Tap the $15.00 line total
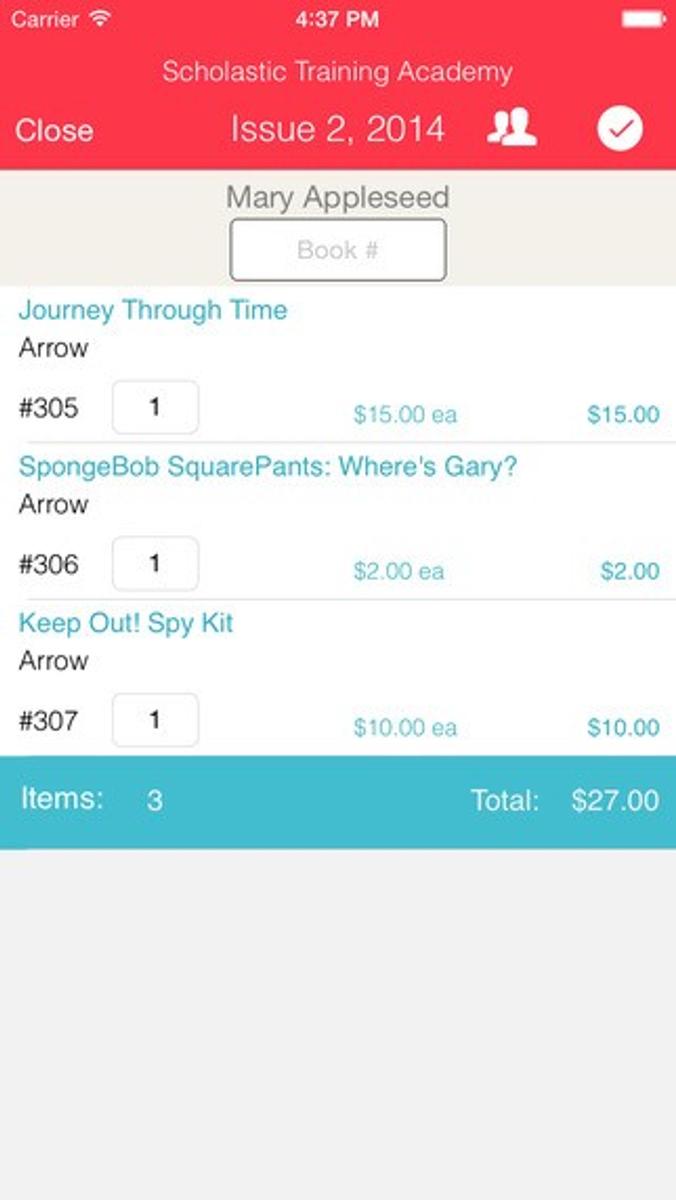Viewport: 676px width, 1200px height. (x=623, y=415)
